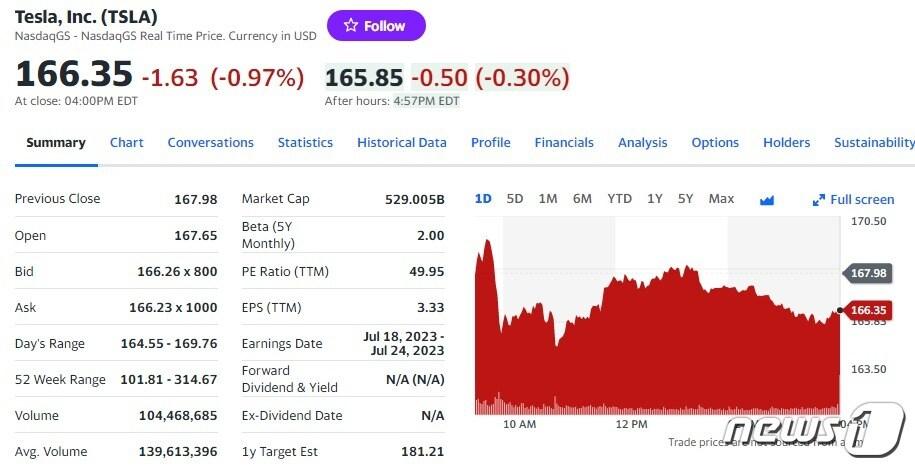Click the 167.98 previous close marker
Screen dimensions: 915x469
click(867, 273)
